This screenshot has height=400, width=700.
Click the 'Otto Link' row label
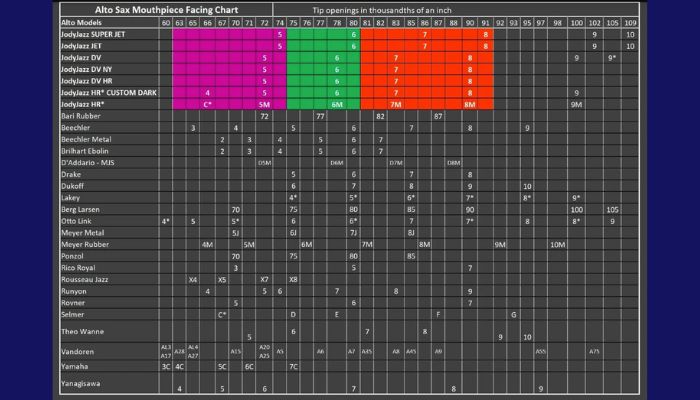pos(76,221)
